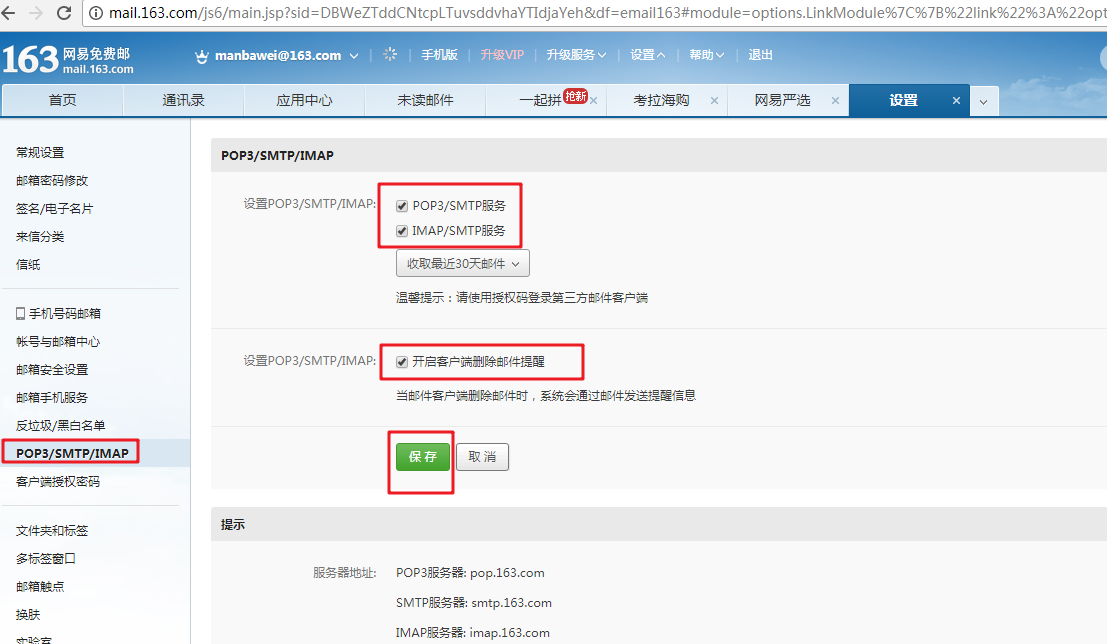Toggle the IMAP/SMTP服务 checkbox
Image resolution: width=1107 pixels, height=644 pixels.
(x=402, y=230)
